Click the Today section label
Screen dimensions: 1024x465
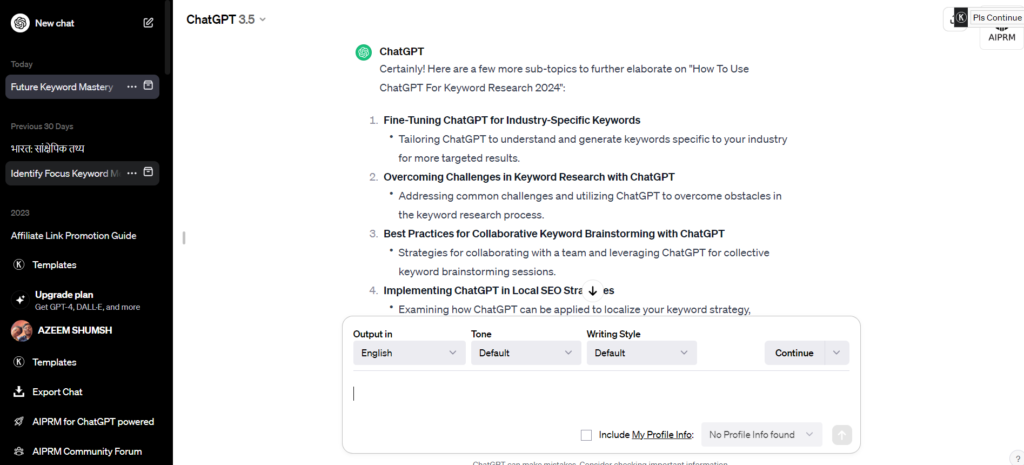[22, 64]
